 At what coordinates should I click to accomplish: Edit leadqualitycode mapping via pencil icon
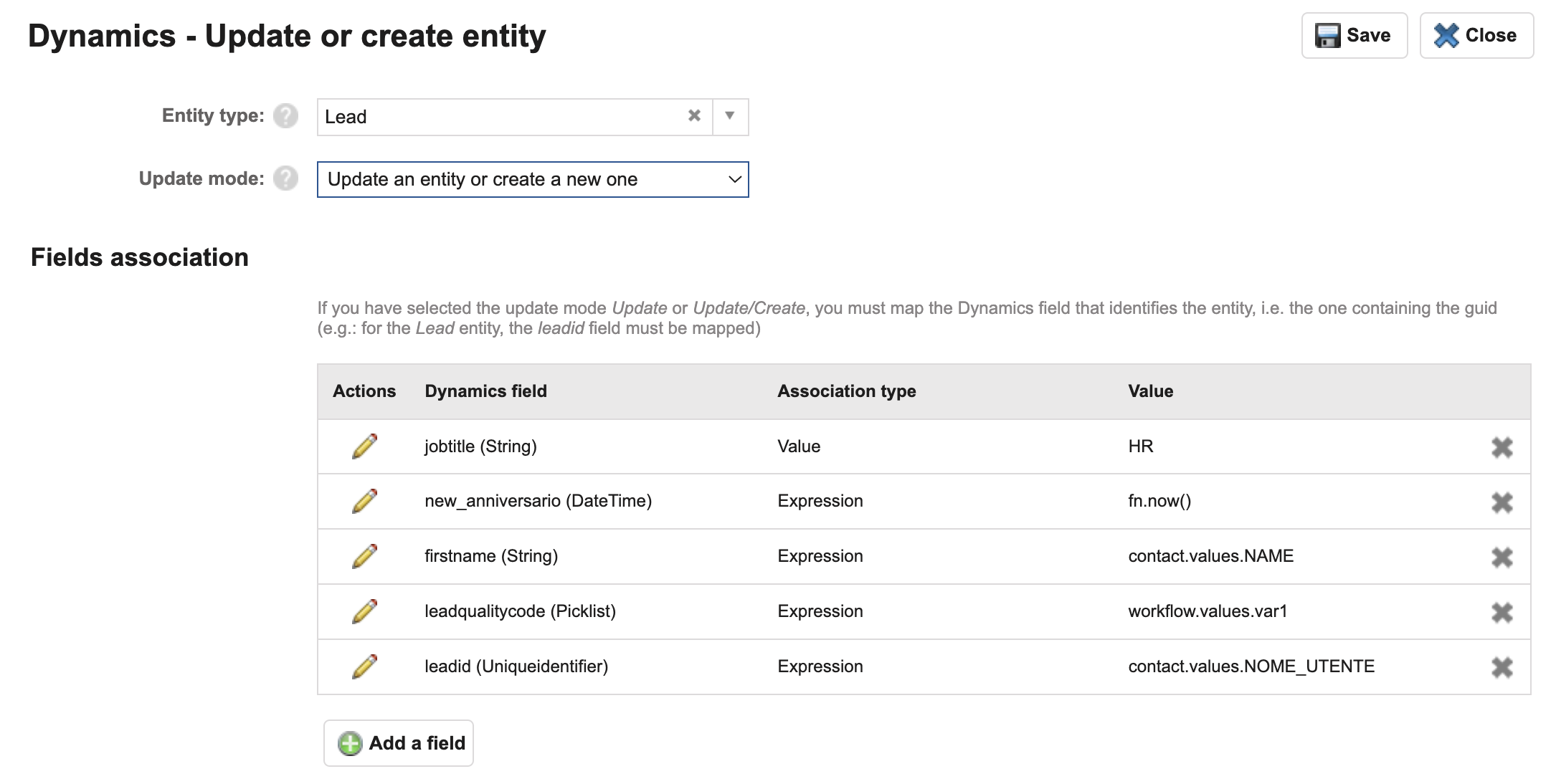364,612
